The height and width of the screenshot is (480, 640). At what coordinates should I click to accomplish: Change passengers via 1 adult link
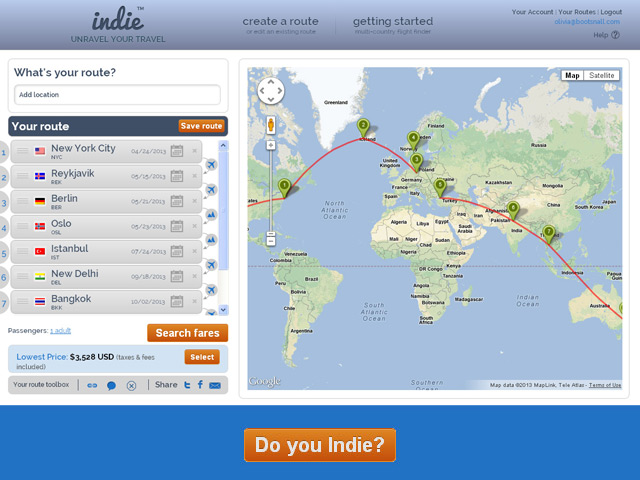(x=60, y=331)
